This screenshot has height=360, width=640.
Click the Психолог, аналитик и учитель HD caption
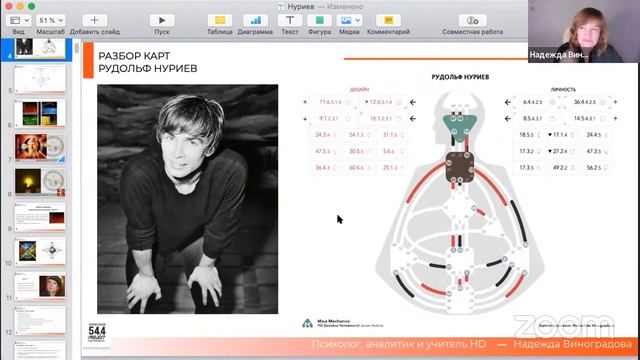(x=399, y=344)
